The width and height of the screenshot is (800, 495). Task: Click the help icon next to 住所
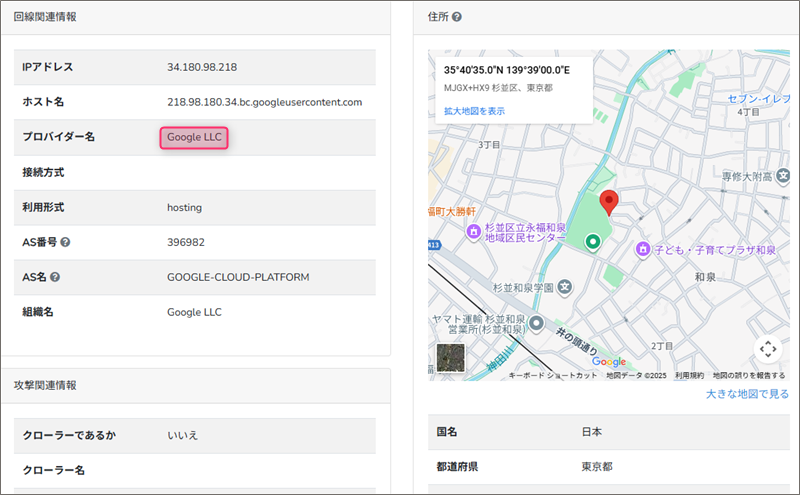[457, 17]
